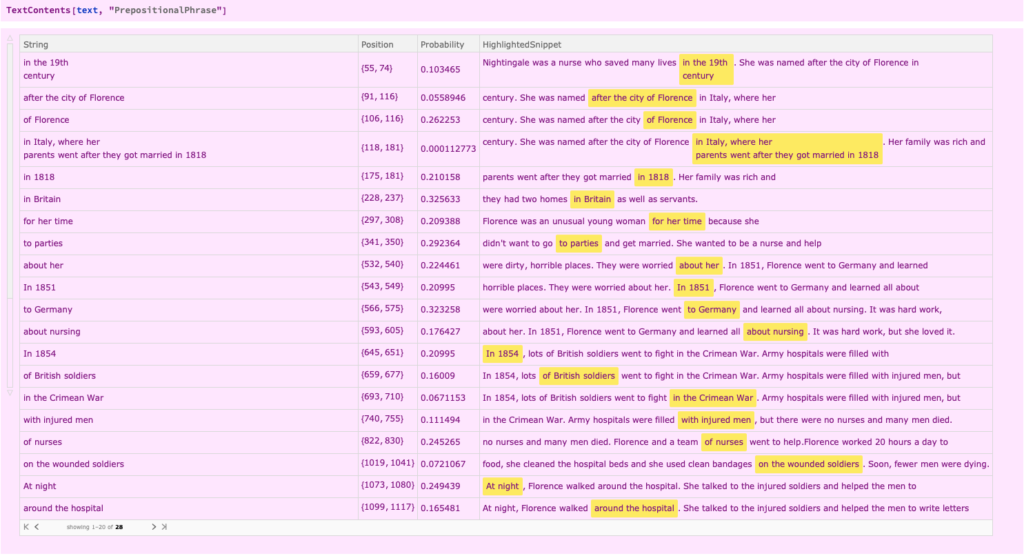Go to the next page of results
This screenshot has width=1024, height=556.
click(x=153, y=527)
